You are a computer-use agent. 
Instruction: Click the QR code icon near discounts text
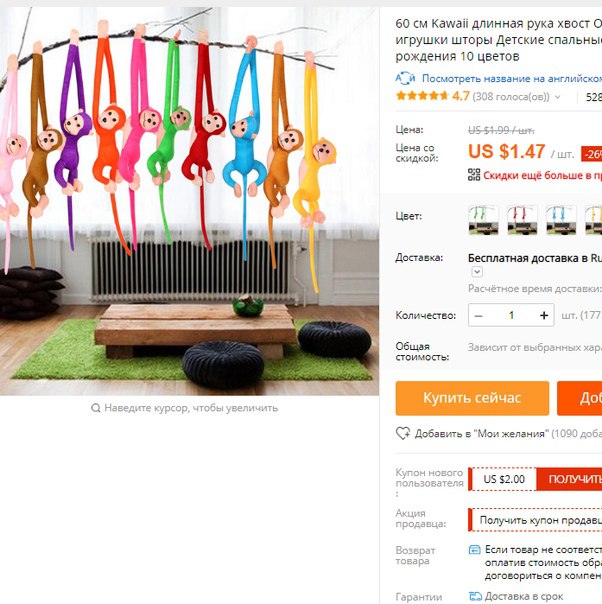tap(474, 175)
